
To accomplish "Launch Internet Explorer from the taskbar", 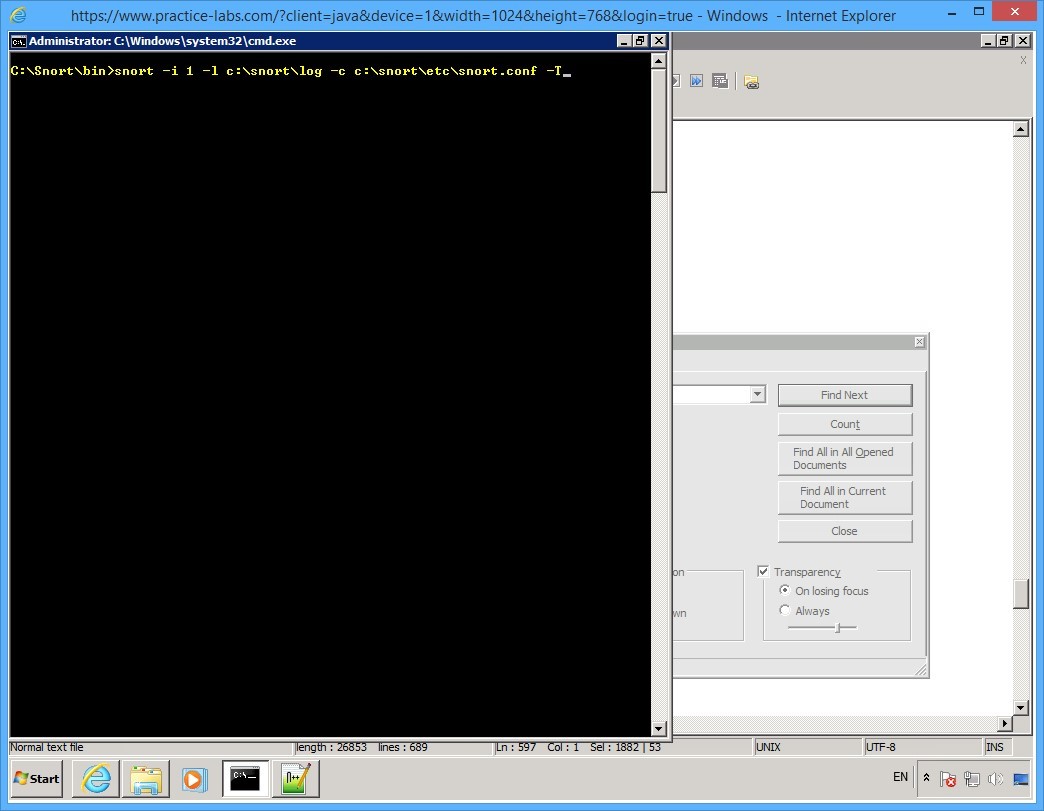I will (95, 779).
